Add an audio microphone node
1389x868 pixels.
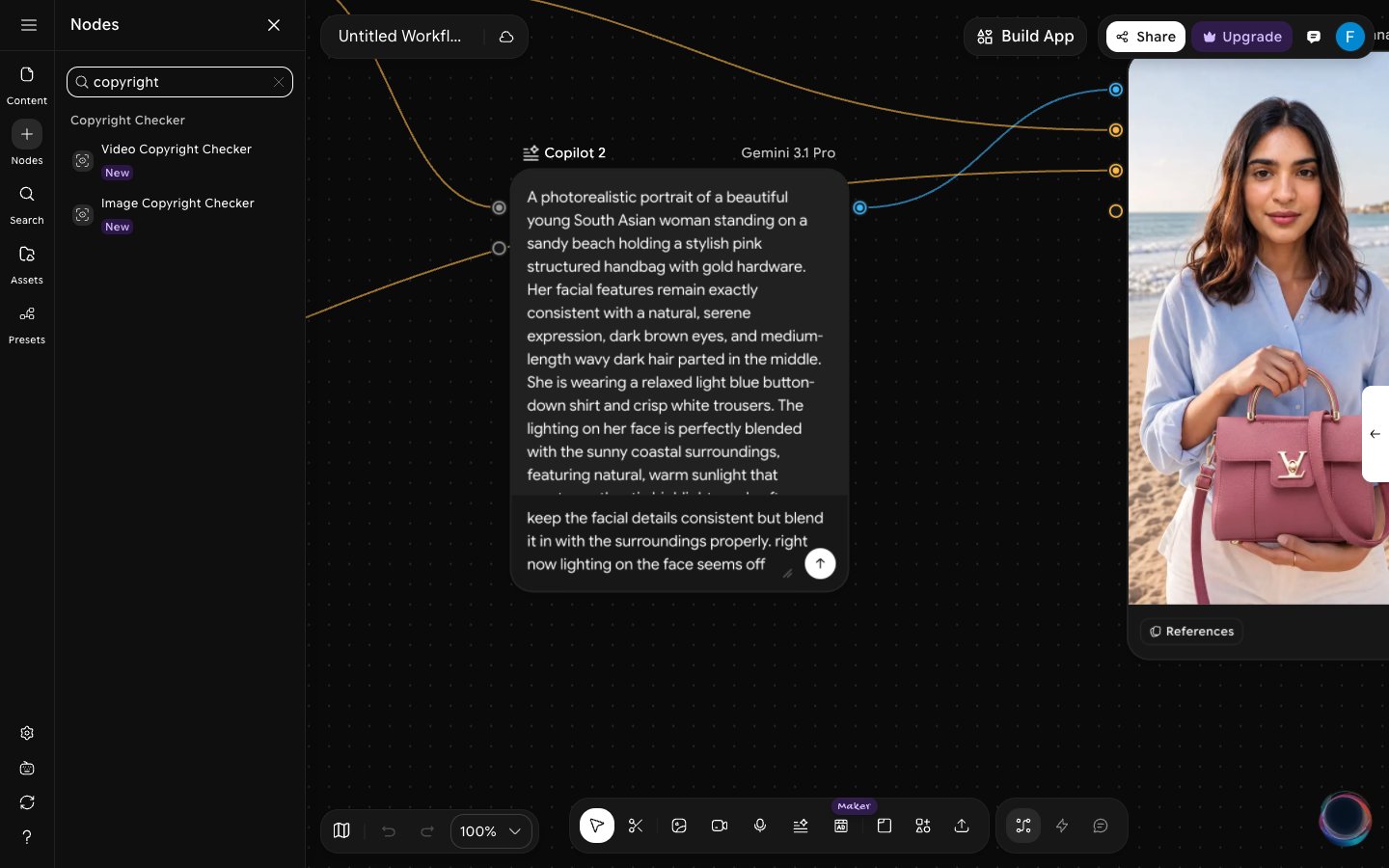pyautogui.click(x=760, y=826)
